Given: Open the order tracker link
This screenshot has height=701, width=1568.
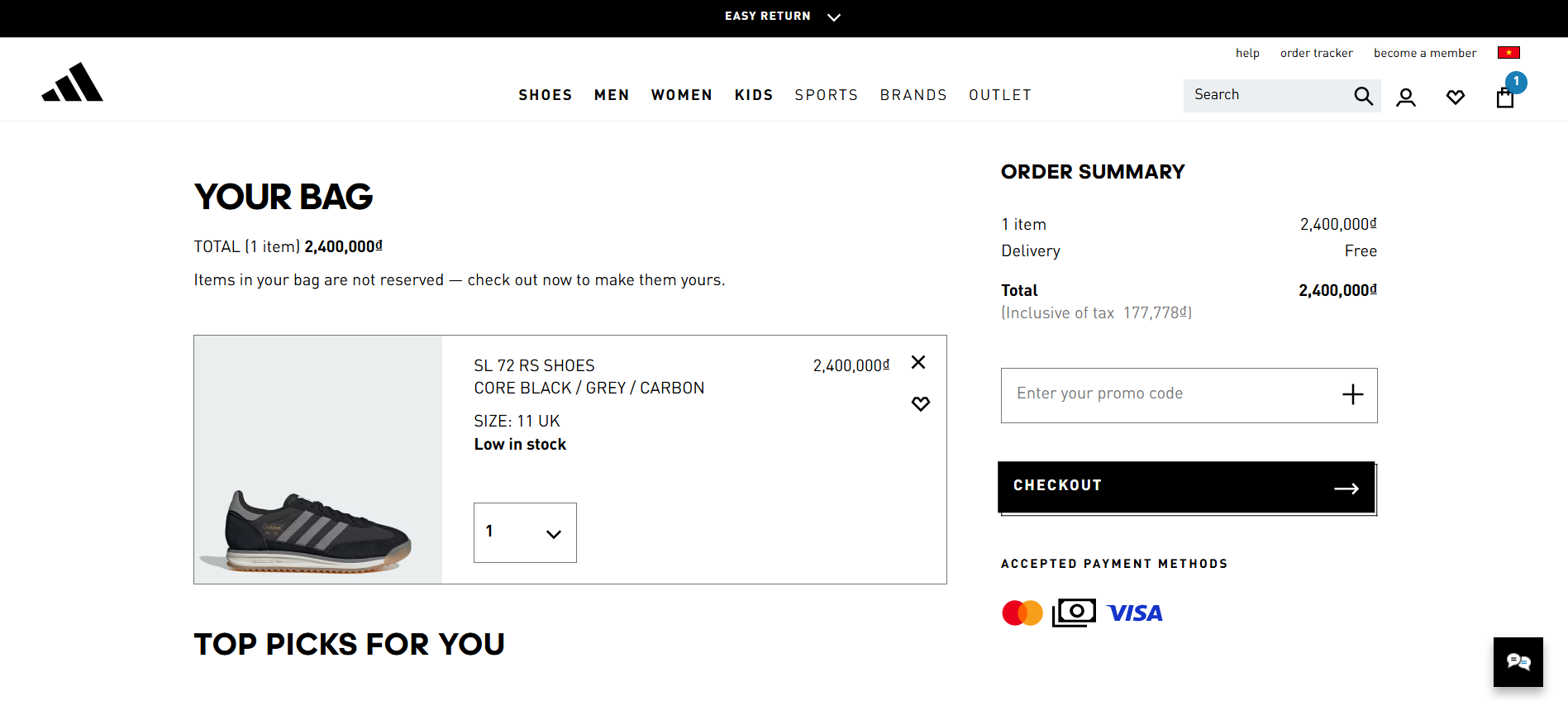Looking at the screenshot, I should click(x=1316, y=53).
